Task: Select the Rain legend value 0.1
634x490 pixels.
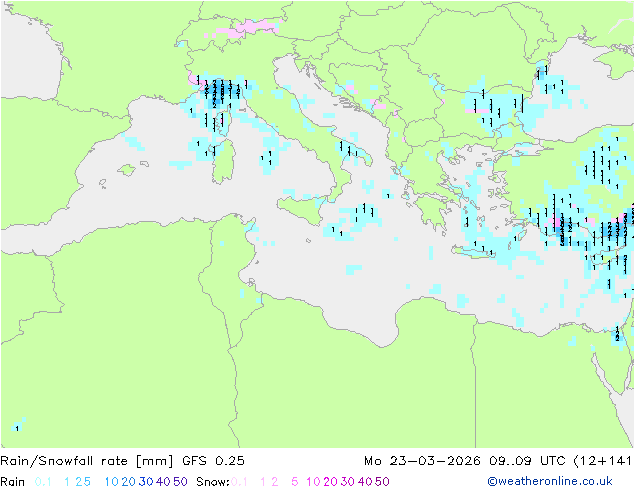Action: [x=43, y=482]
